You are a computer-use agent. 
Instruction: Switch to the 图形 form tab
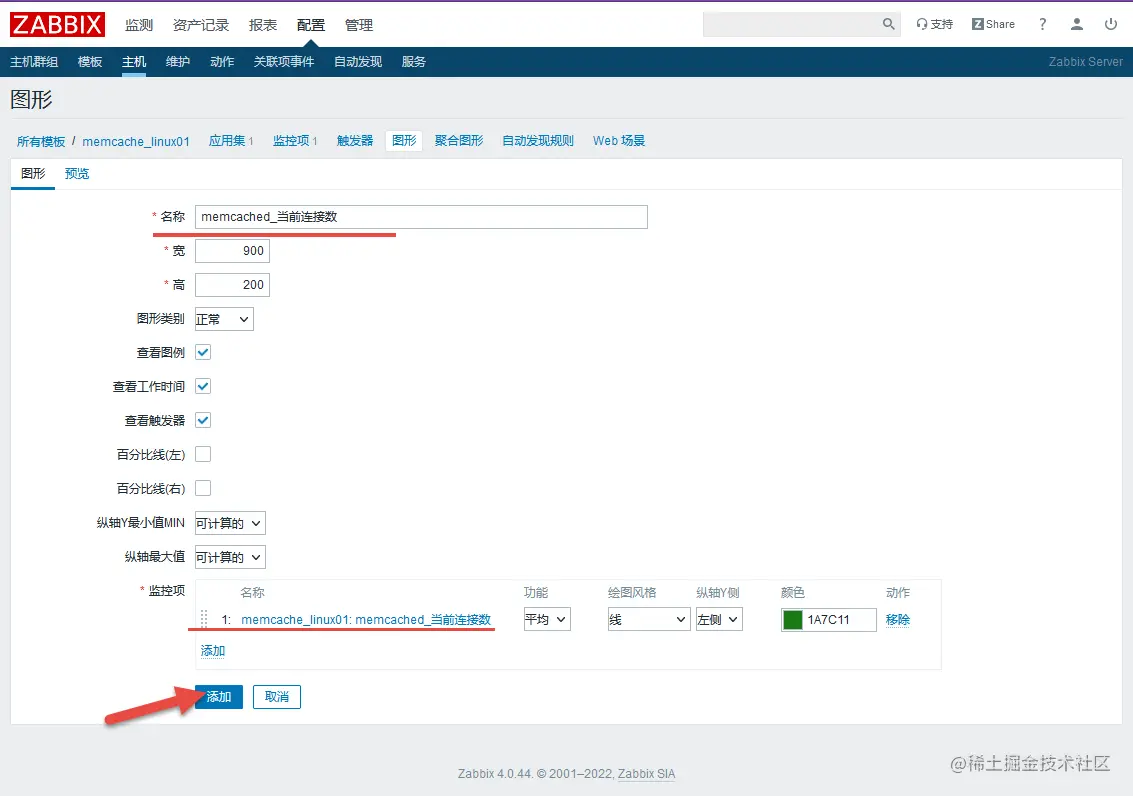tap(33, 173)
